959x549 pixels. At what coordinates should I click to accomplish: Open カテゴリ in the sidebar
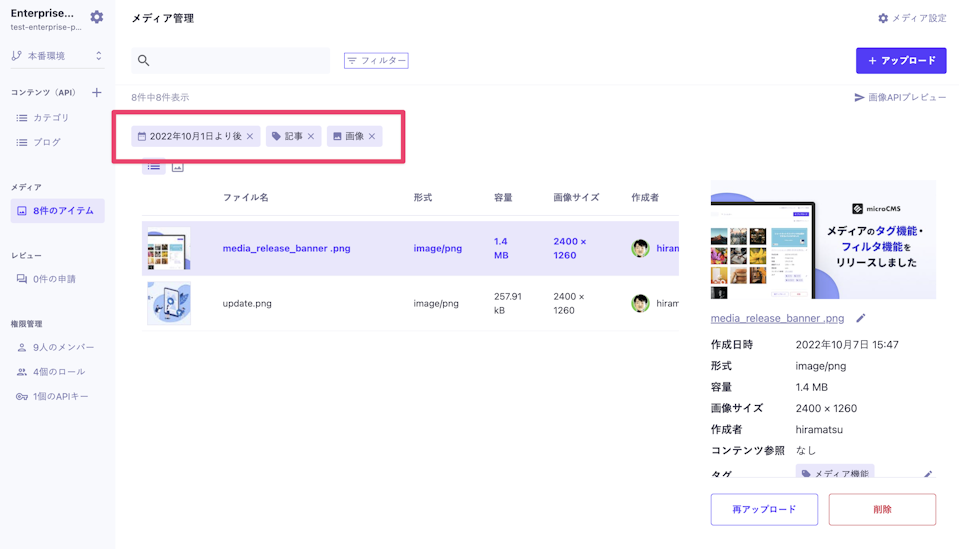click(50, 118)
